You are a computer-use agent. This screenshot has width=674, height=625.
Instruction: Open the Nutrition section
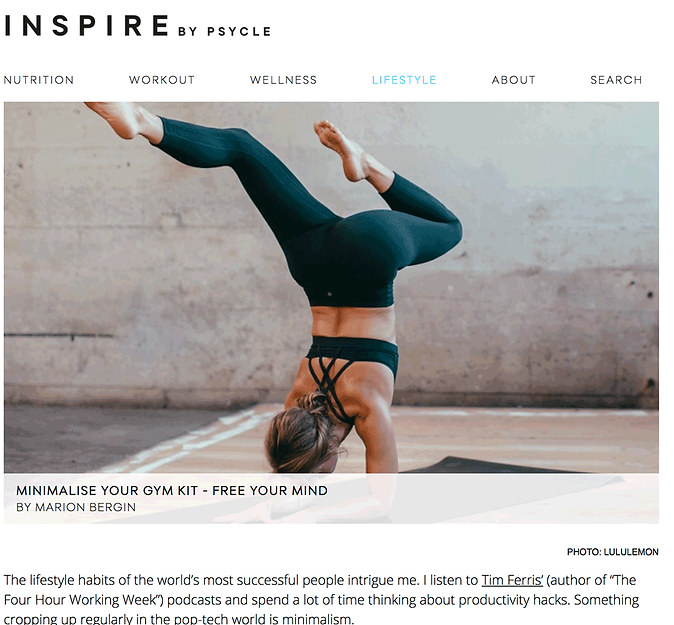coord(39,80)
